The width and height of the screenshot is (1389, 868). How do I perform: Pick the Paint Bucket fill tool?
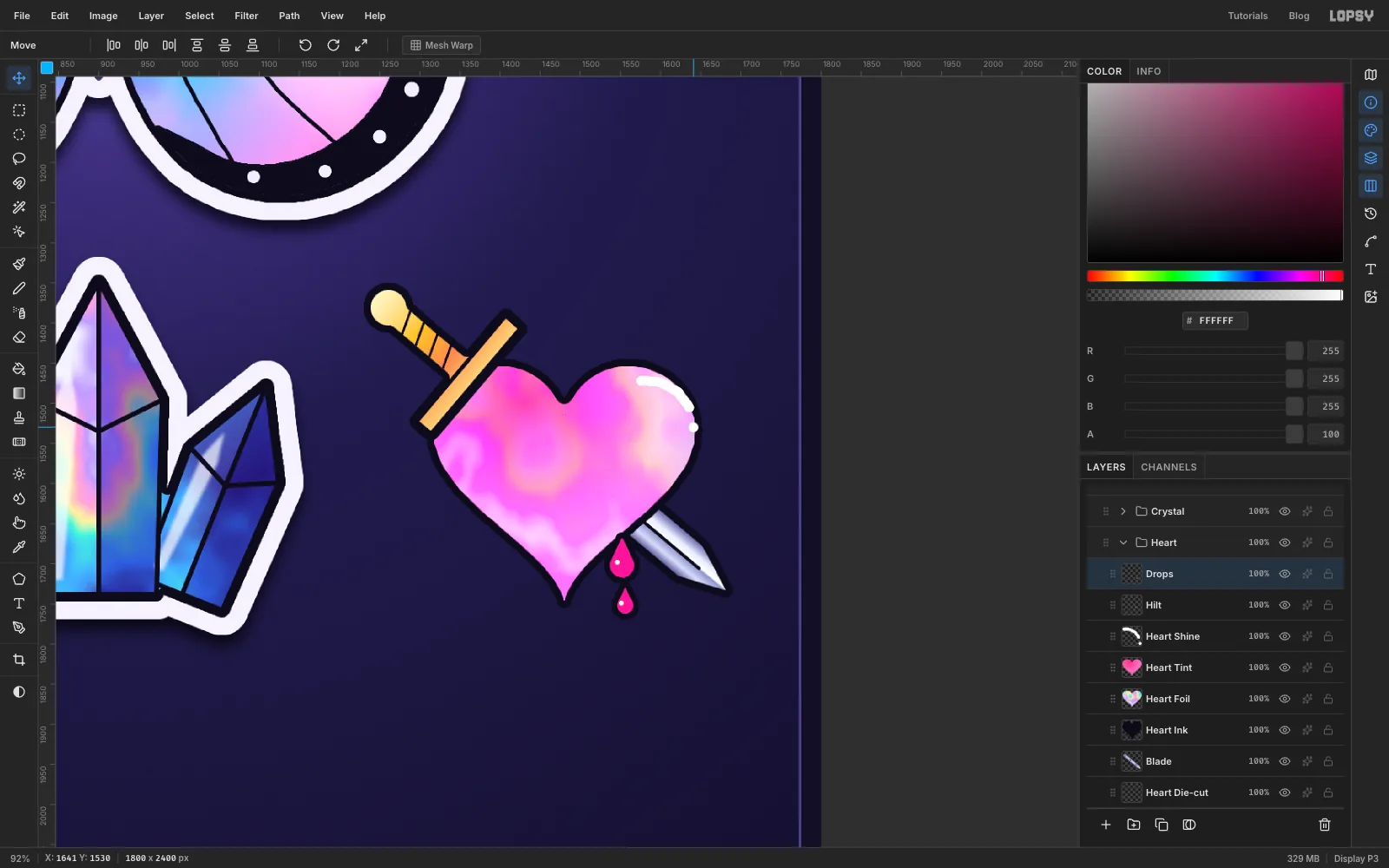coord(19,369)
